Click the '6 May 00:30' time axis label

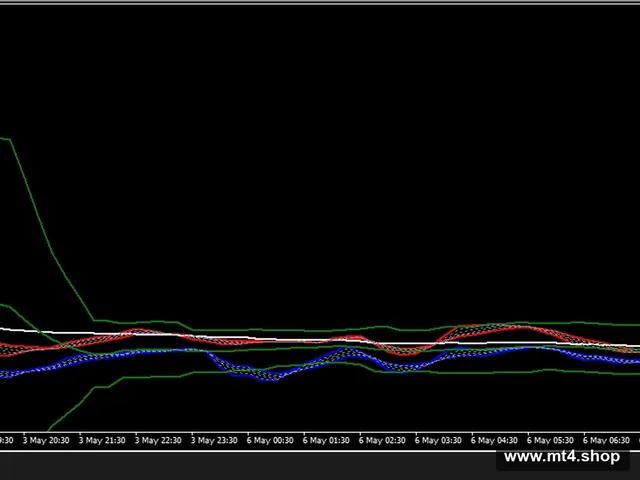click(270, 441)
